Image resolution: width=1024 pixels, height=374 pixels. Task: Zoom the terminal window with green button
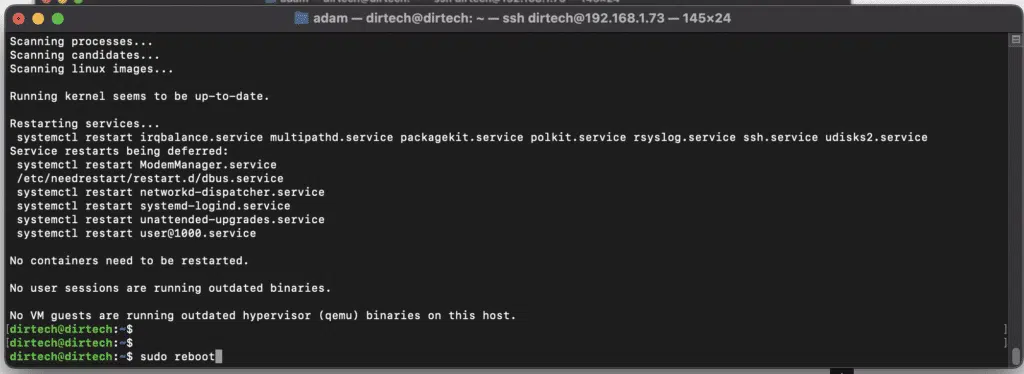(57, 19)
